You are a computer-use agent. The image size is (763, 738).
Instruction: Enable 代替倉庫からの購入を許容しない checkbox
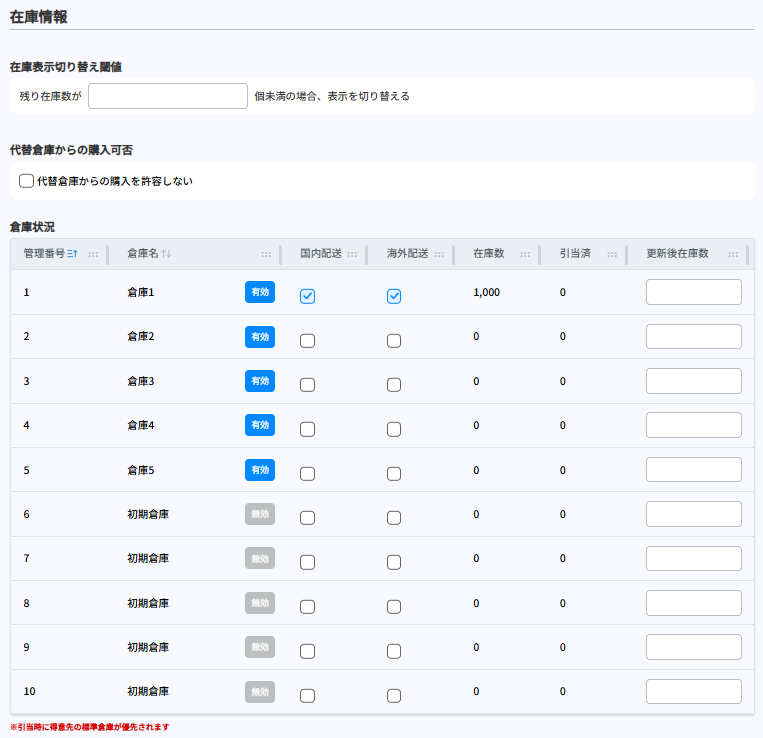[x=27, y=181]
